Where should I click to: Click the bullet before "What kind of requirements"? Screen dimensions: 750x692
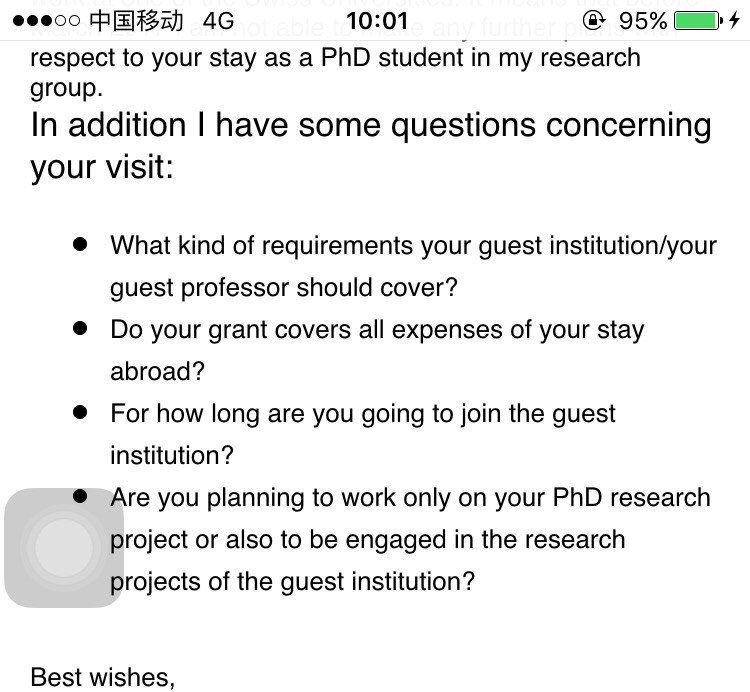tap(81, 244)
